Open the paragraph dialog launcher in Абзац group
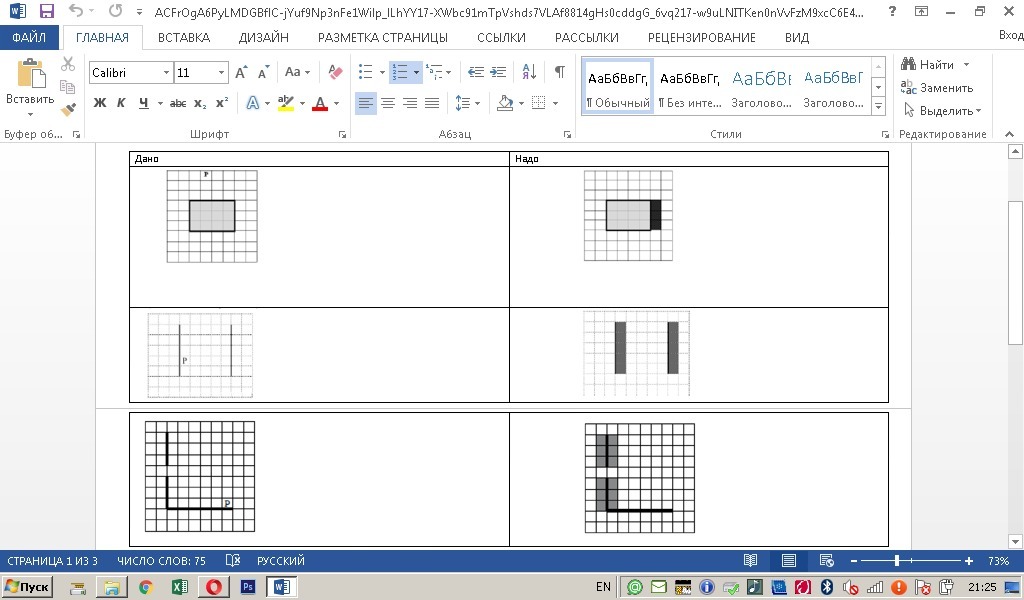The height and width of the screenshot is (600, 1024). point(567,134)
